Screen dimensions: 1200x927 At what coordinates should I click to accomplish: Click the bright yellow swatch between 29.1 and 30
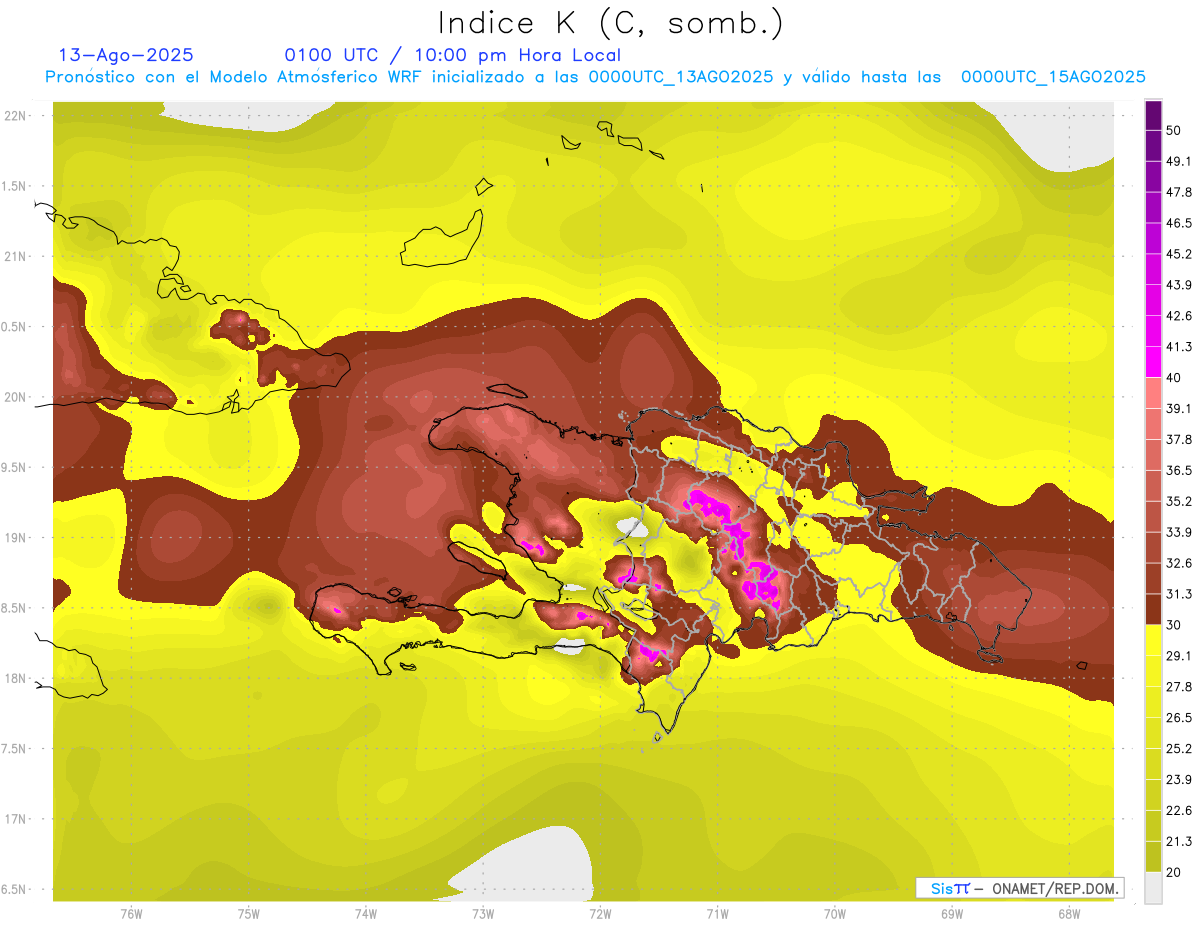[x=1153, y=640]
